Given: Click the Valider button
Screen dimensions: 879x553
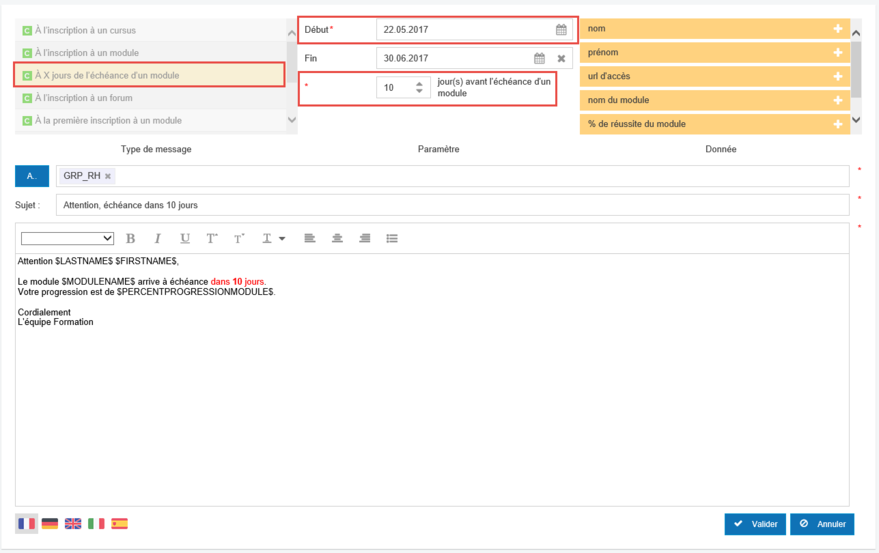Looking at the screenshot, I should 755,523.
